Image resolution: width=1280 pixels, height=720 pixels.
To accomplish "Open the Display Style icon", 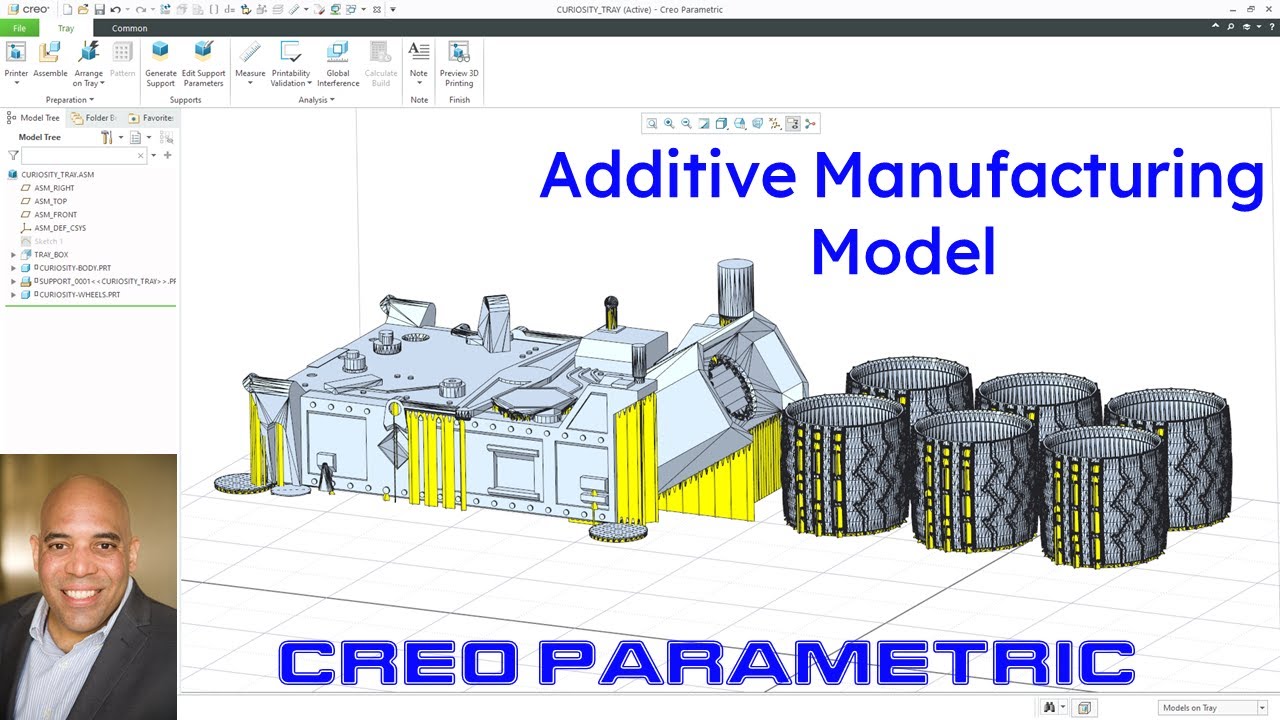I will point(722,124).
